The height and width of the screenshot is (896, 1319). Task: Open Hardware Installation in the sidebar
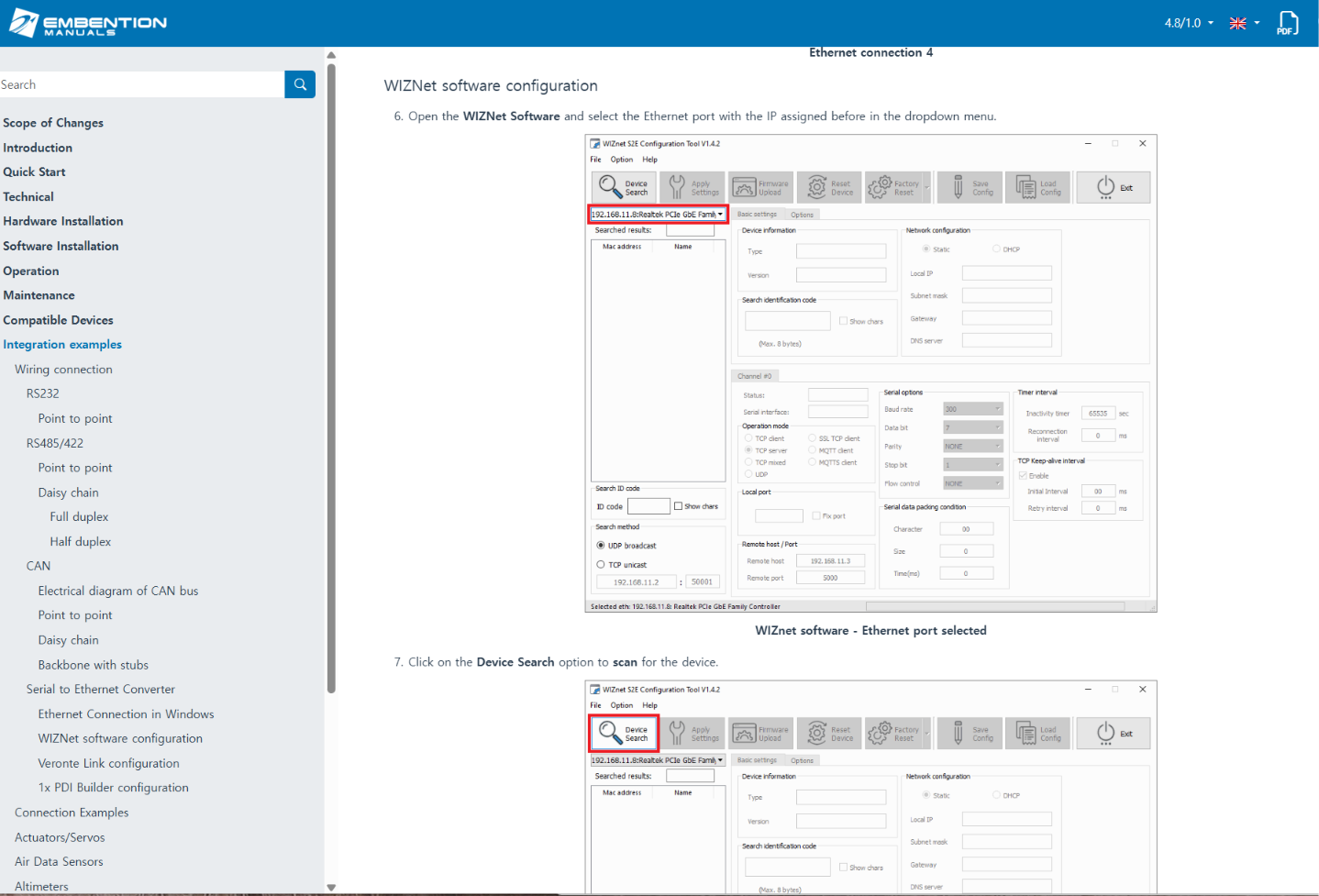[63, 221]
